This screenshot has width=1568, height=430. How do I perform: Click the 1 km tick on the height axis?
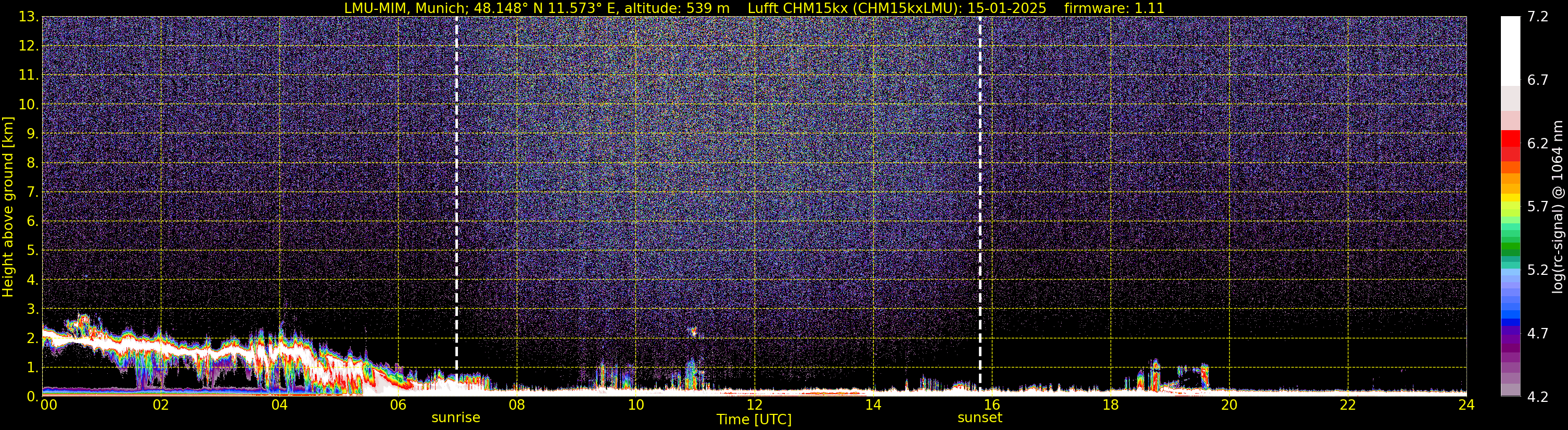pyautogui.click(x=32, y=367)
